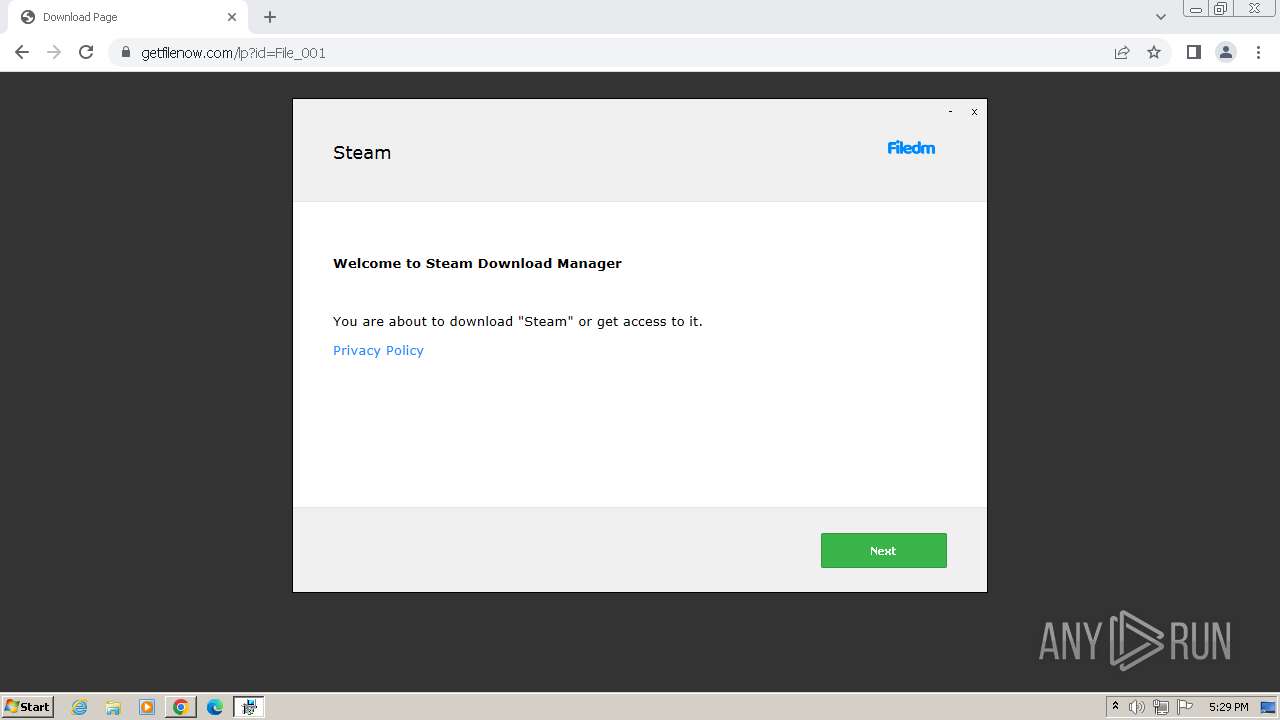This screenshot has width=1280, height=720.
Task: Expand the tab search dropdown
Action: click(1161, 17)
